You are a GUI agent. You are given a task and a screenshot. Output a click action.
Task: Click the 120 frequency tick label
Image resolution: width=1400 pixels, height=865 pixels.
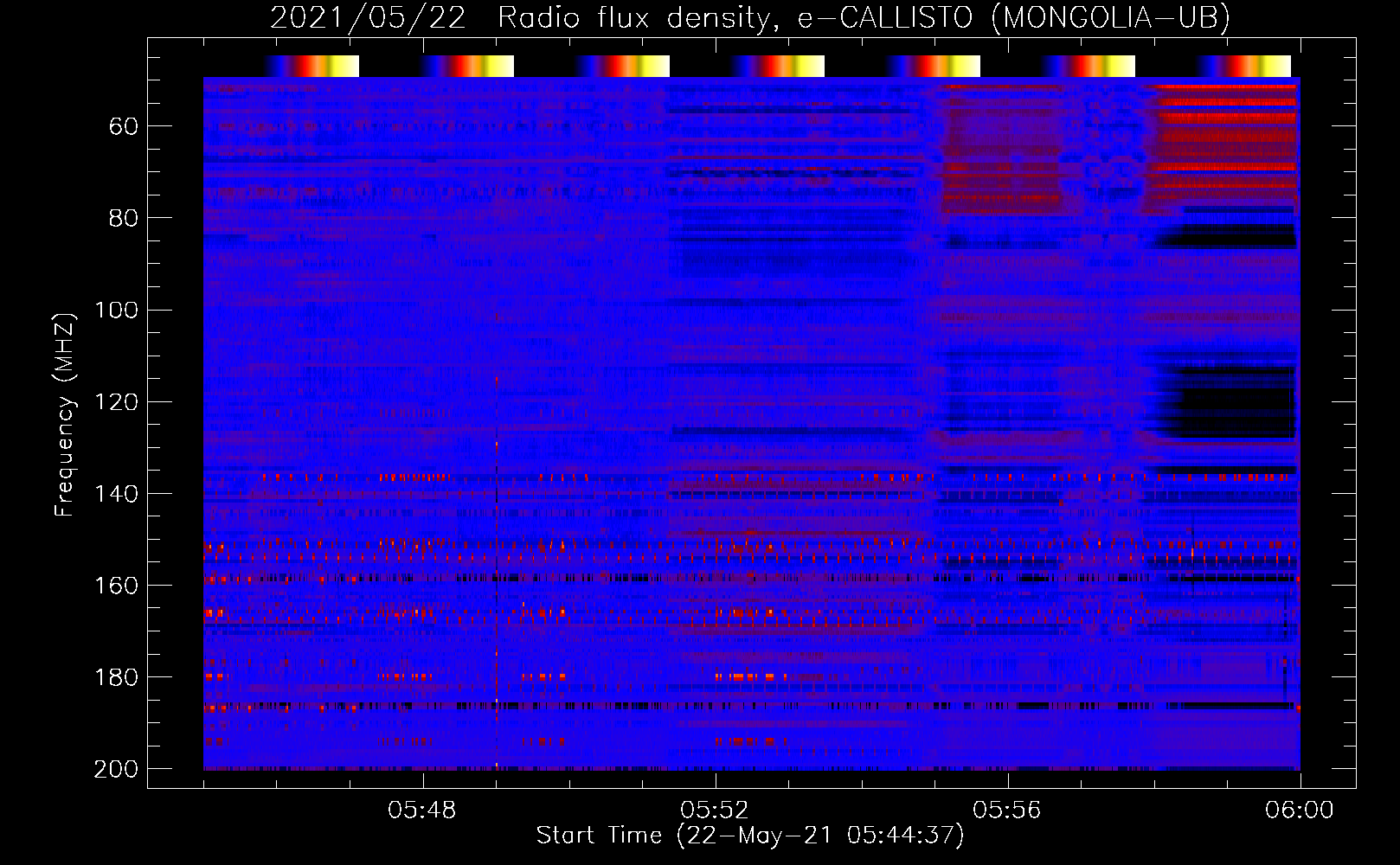click(117, 402)
